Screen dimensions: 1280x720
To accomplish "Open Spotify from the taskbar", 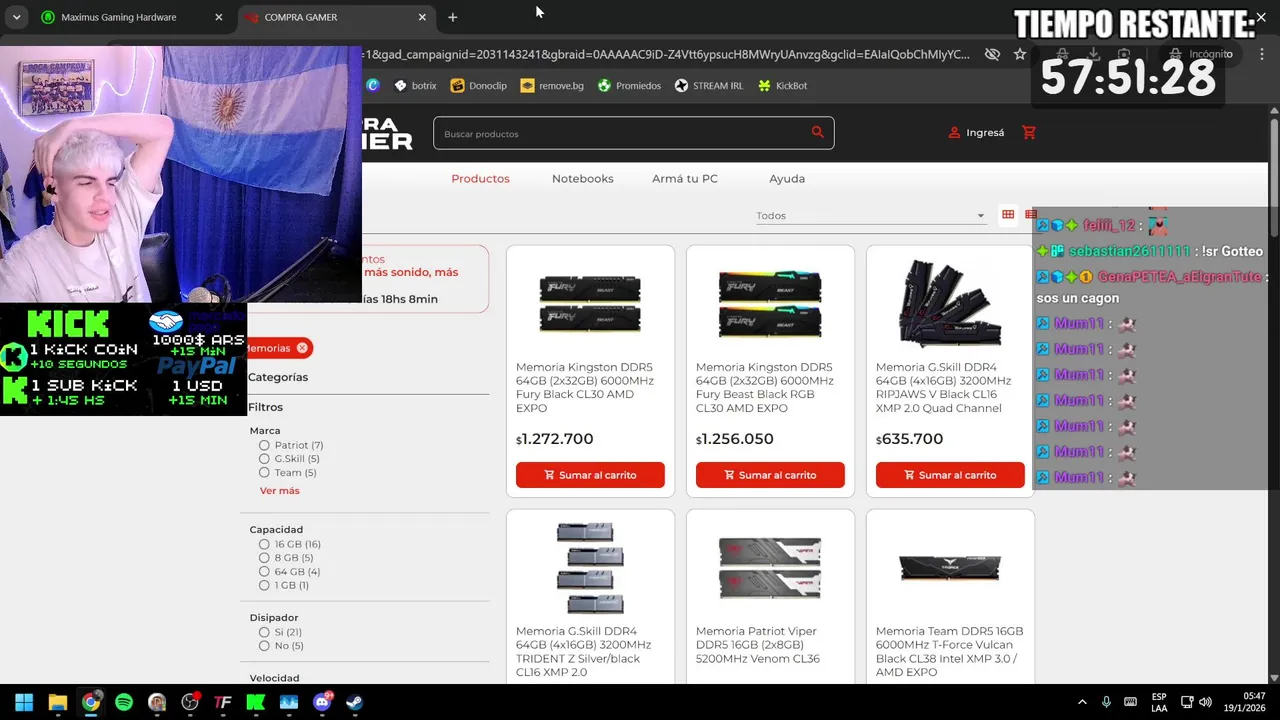I will tap(124, 702).
